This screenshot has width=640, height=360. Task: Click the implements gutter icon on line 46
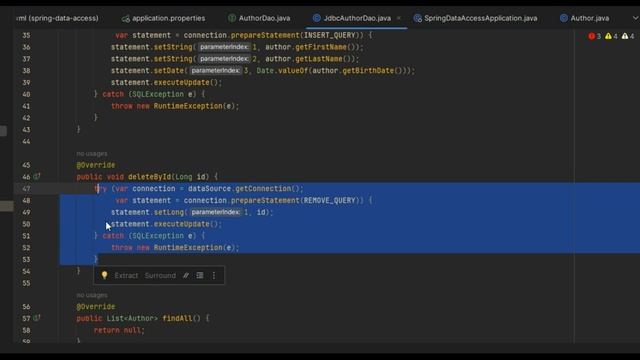(37, 176)
